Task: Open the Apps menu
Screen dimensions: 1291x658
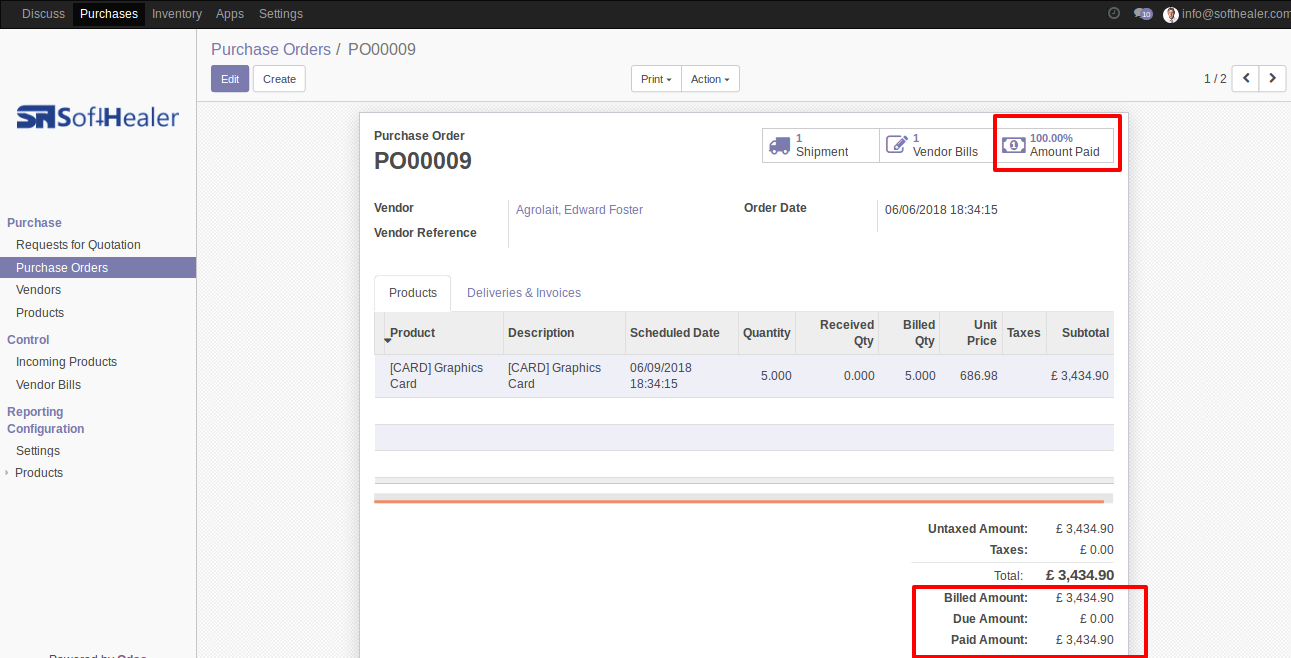Action: point(230,14)
